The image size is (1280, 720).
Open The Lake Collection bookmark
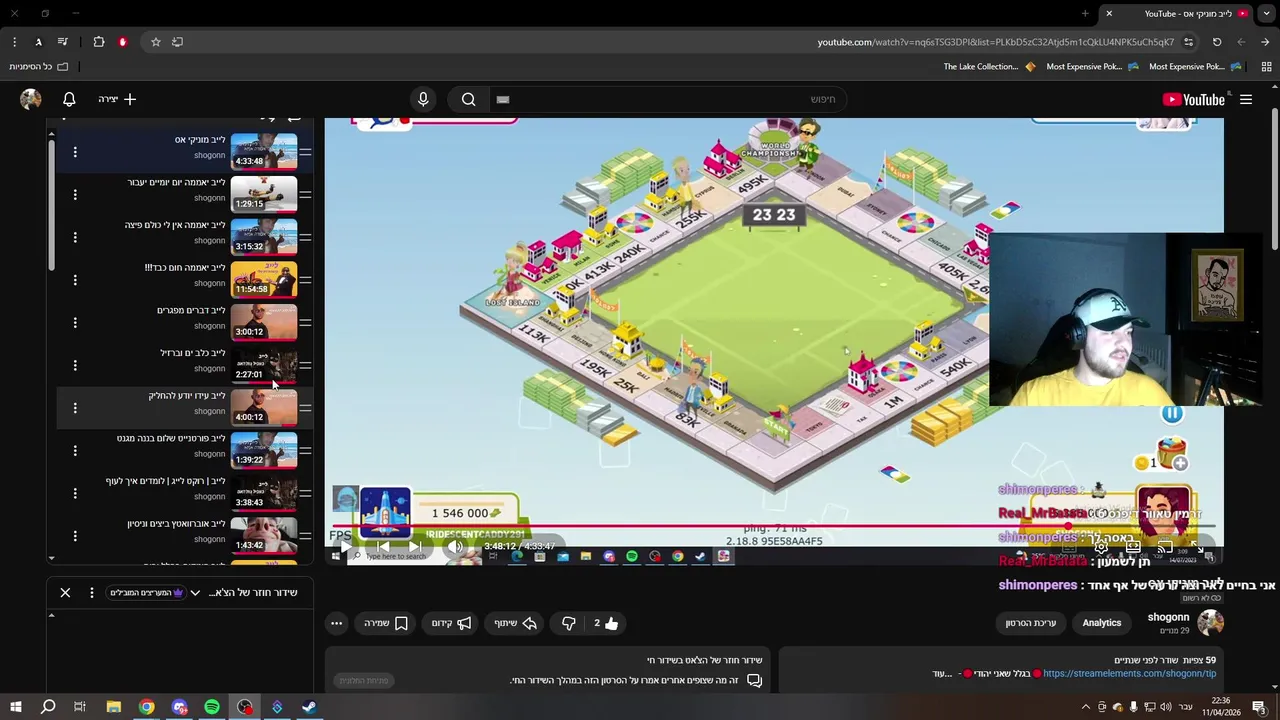click(x=989, y=67)
